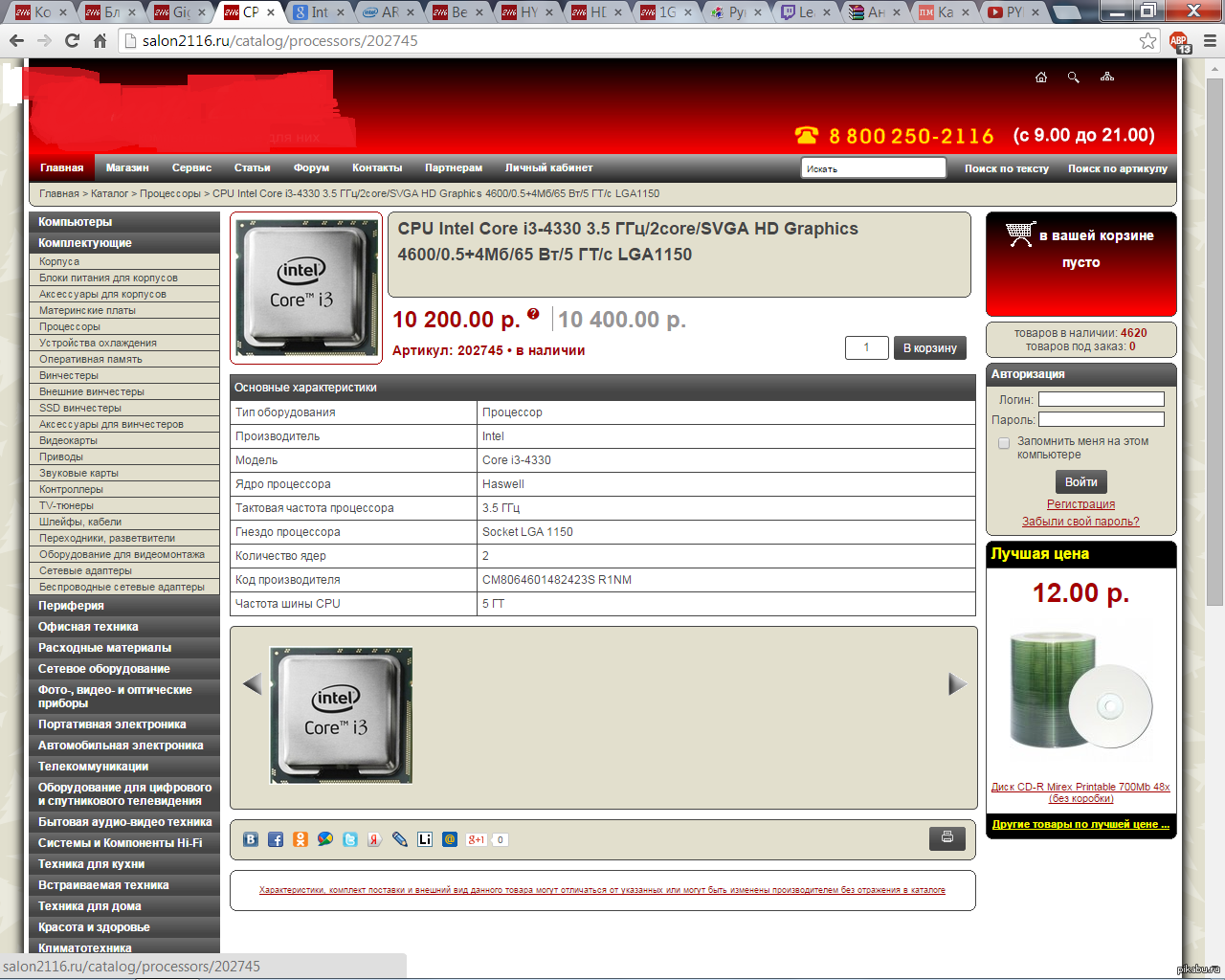This screenshot has width=1225, height=980.
Task: Bookmark this page with the star icon
Action: (x=1147, y=40)
